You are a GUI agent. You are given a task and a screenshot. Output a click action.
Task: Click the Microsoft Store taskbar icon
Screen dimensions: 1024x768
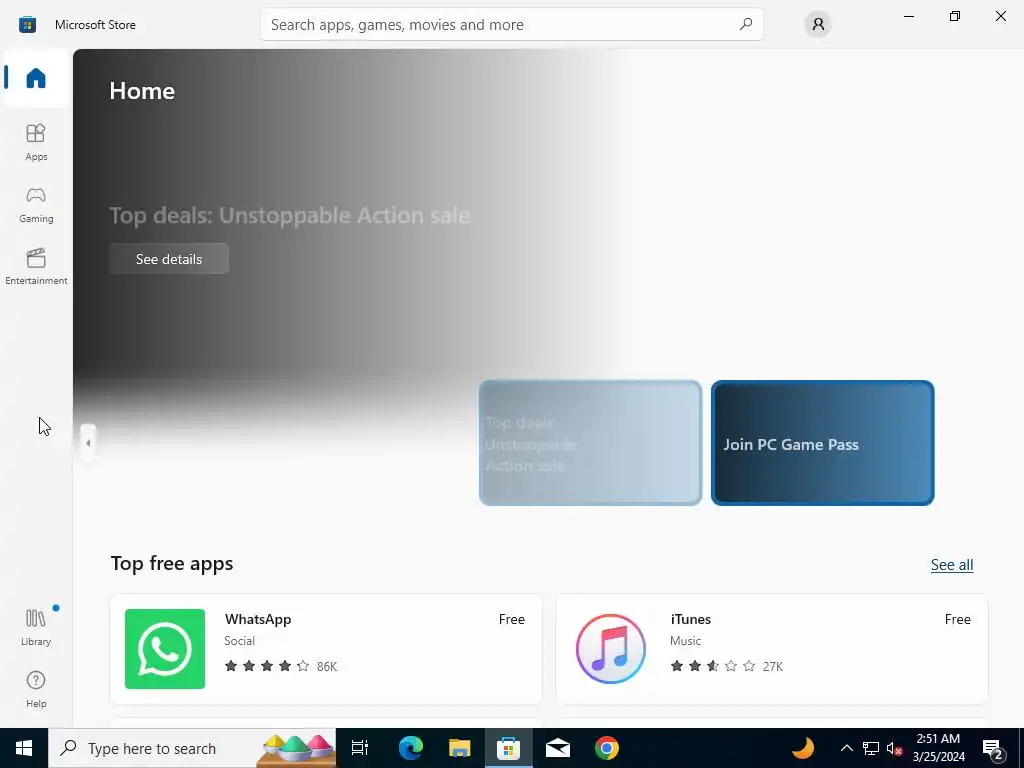point(508,748)
